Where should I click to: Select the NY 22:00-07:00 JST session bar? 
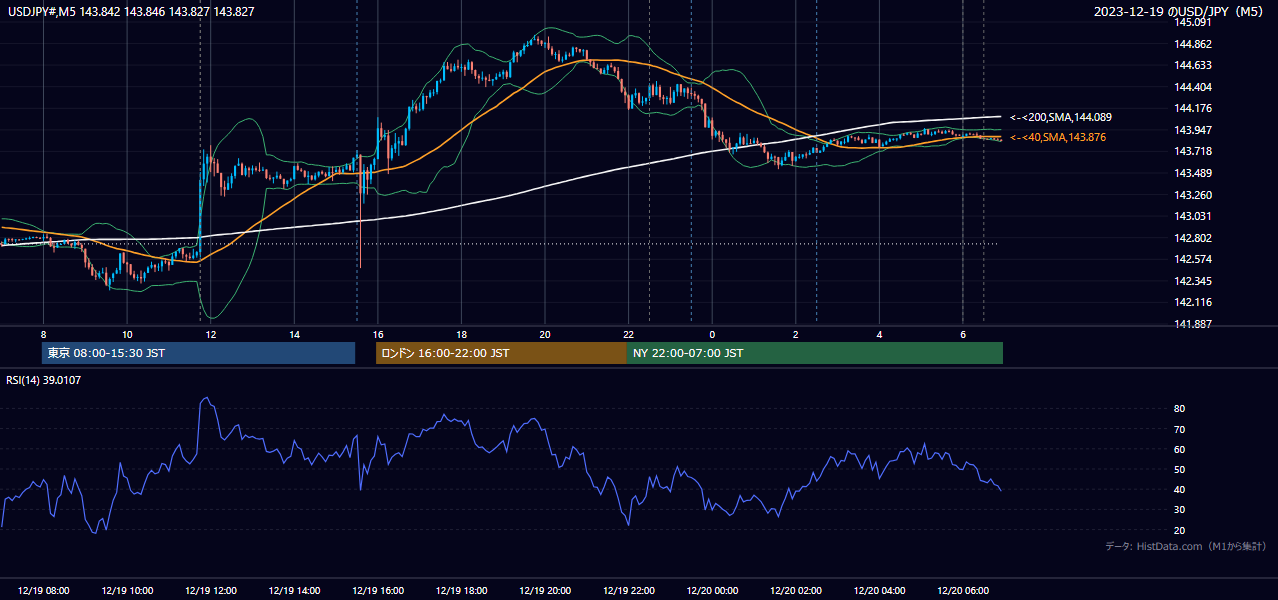click(815, 353)
